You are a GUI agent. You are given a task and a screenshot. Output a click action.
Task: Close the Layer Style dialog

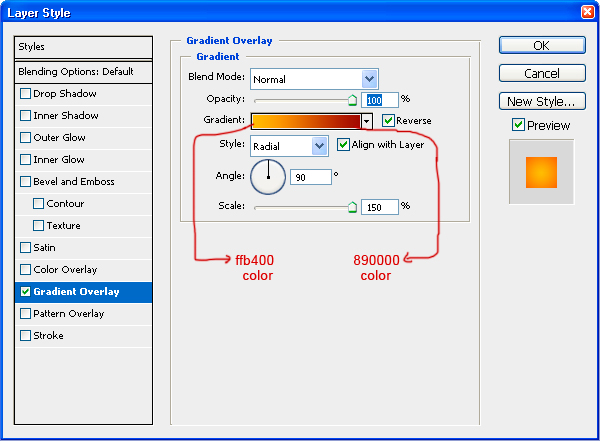point(587,12)
